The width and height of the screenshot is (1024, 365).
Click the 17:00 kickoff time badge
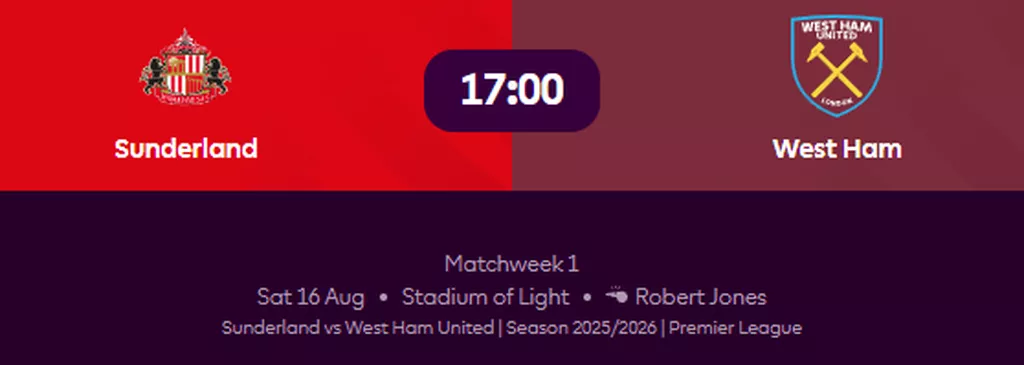coord(512,90)
